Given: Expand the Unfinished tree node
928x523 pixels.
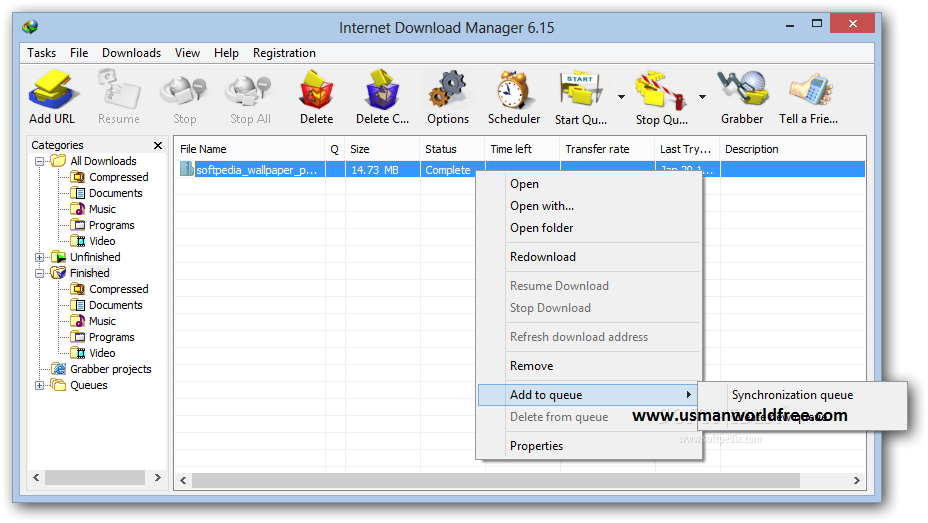Looking at the screenshot, I should click(39, 257).
